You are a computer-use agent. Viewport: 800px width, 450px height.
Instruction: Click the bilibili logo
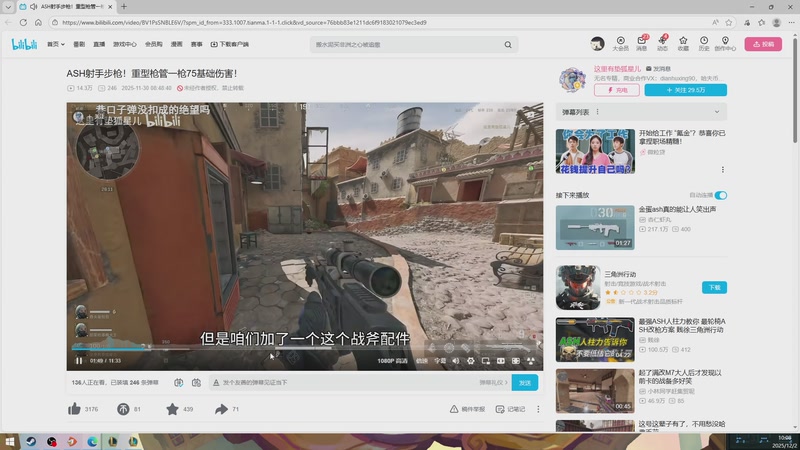click(x=24, y=44)
